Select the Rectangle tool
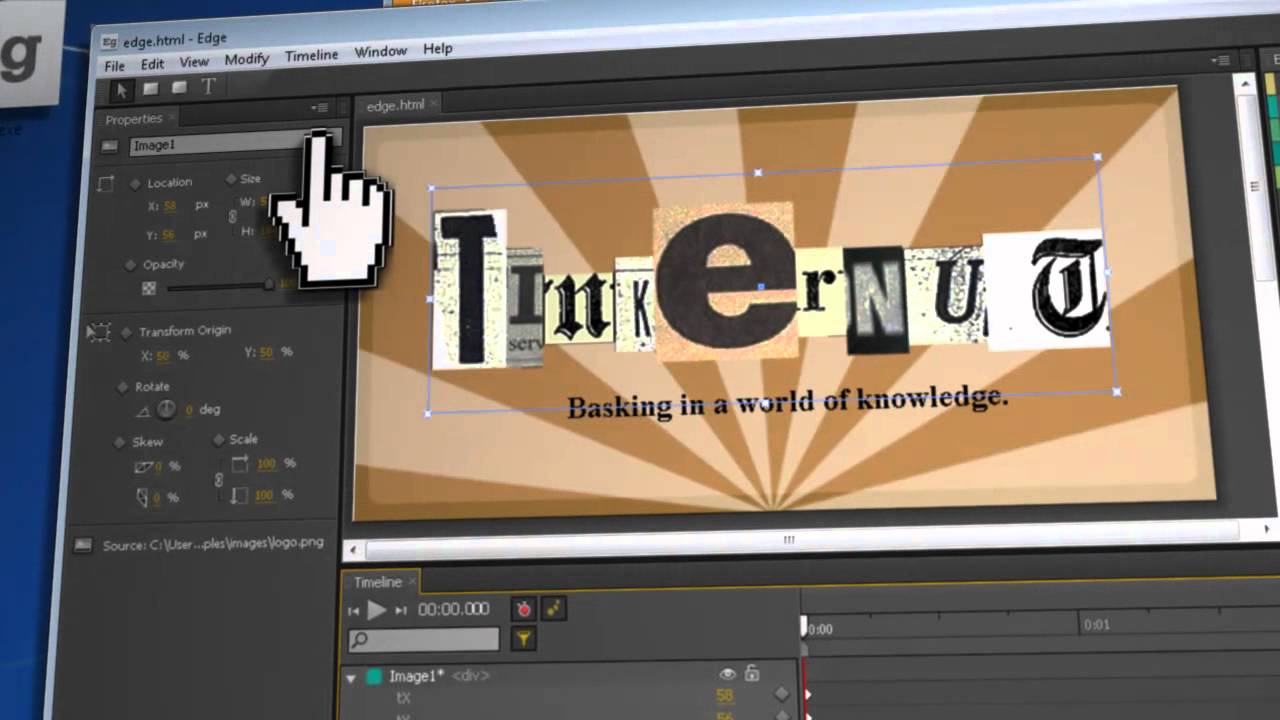1280x720 pixels. point(150,89)
